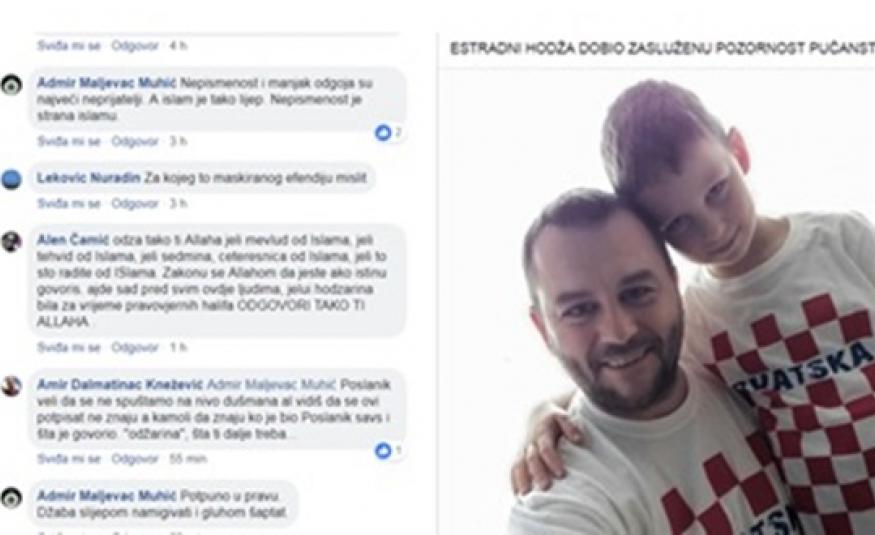Viewport: 875px width, 535px height.
Task: Click Amir Dalmatinac Knežević's avatar
Action: tap(11, 386)
